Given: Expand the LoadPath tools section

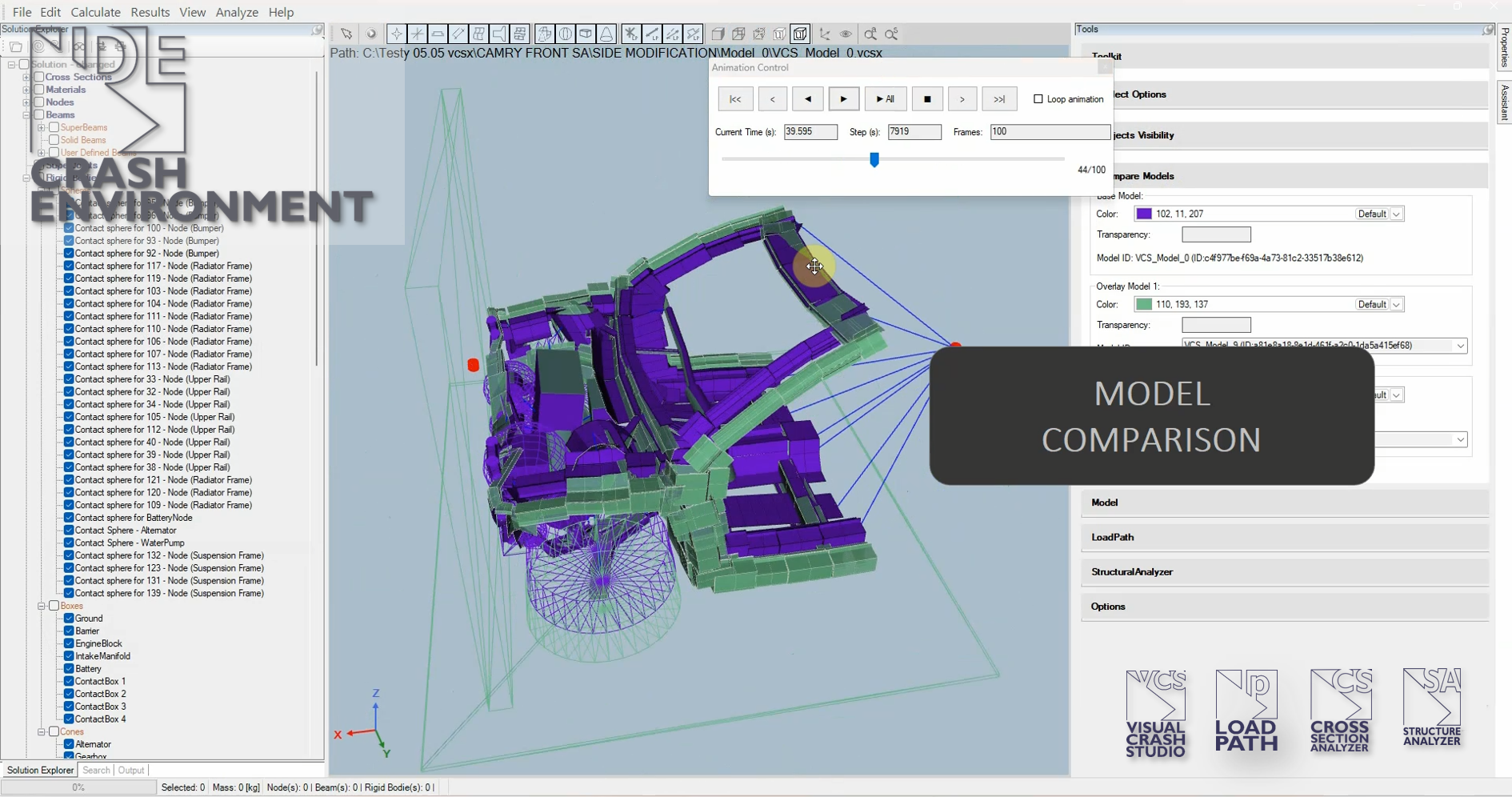Looking at the screenshot, I should click(1285, 537).
